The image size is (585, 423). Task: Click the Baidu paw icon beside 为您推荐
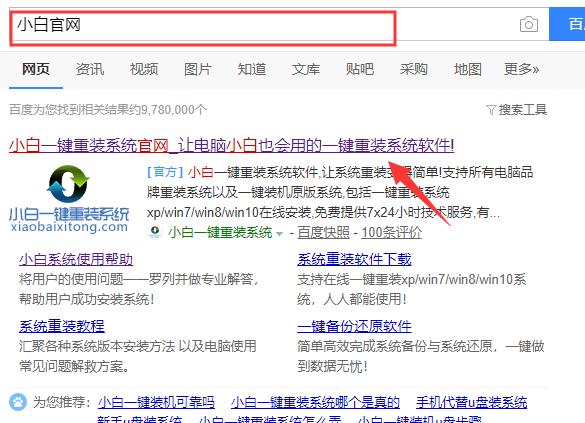pos(18,402)
